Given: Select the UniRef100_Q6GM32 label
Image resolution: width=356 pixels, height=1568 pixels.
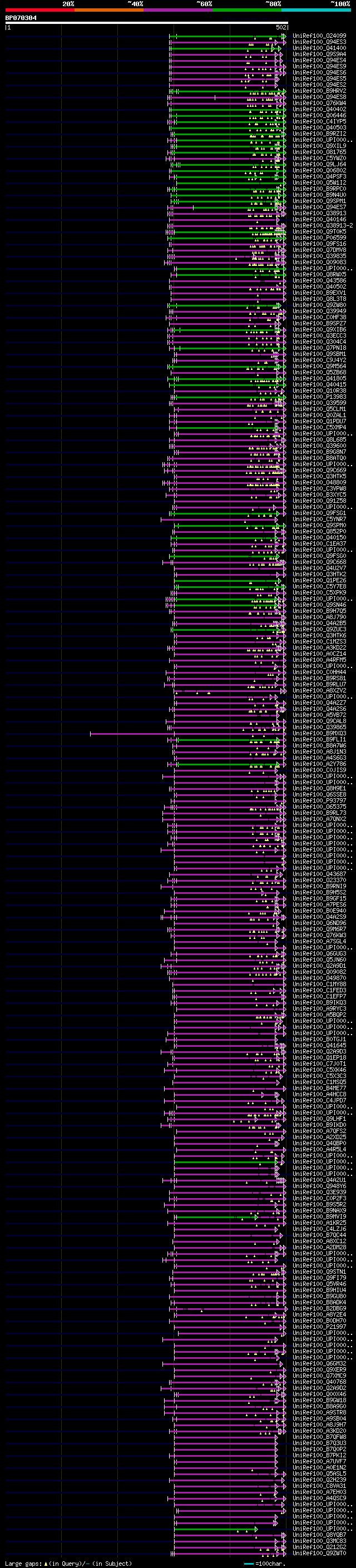Looking at the screenshot, I should pos(319,1363).
